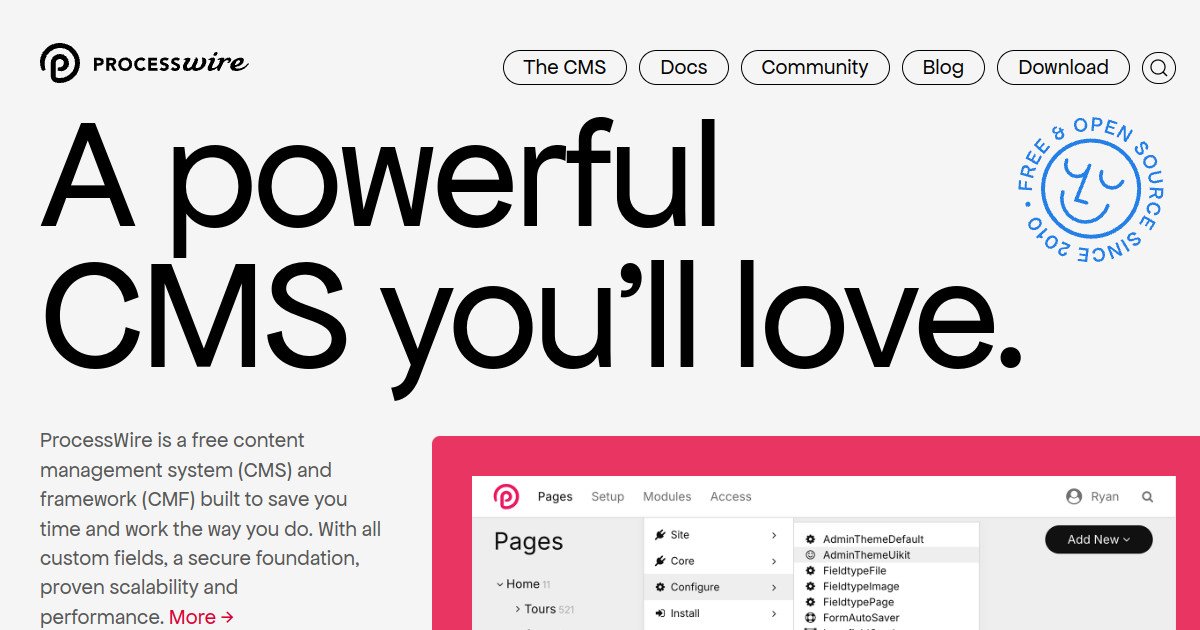Click the gear icon beside FieldtypeImage
This screenshot has height=630, width=1200.
811,587
